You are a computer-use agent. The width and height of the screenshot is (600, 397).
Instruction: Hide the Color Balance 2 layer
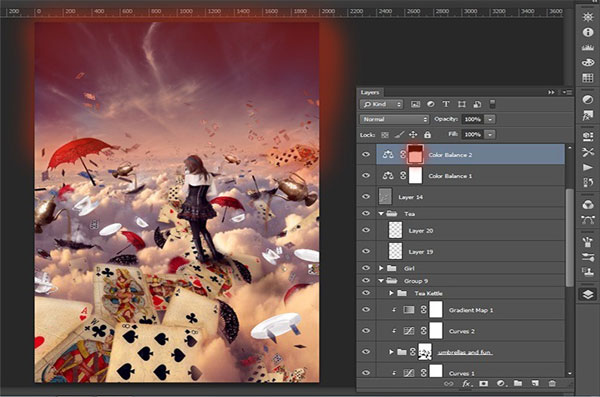366,155
